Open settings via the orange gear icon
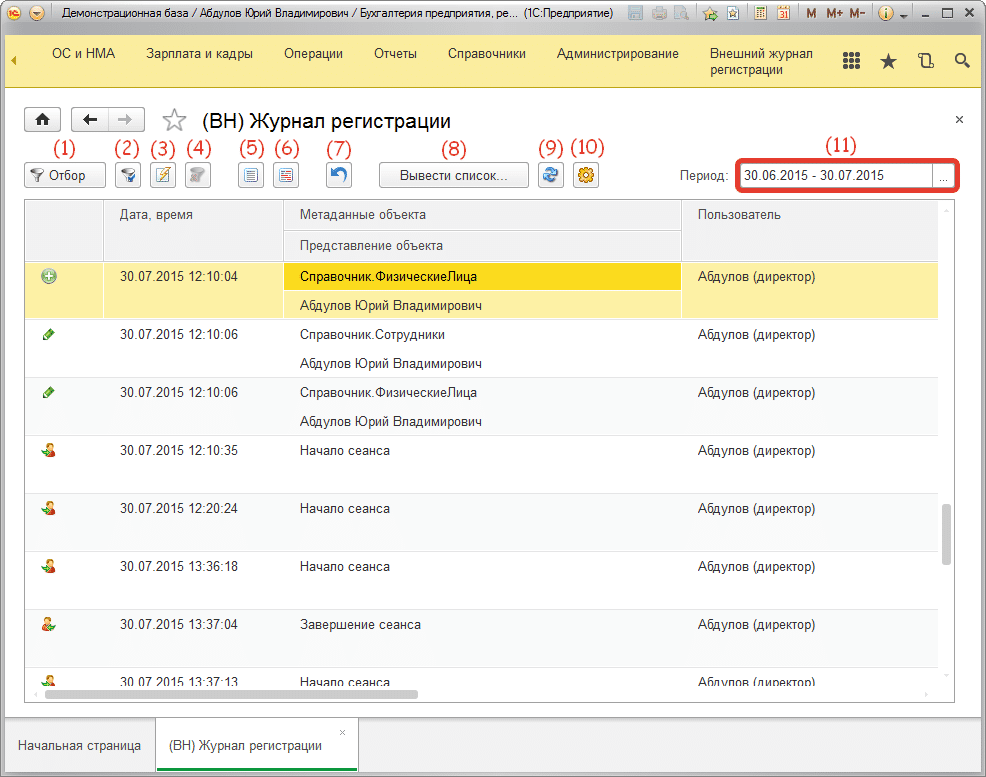This screenshot has height=777, width=986. [586, 176]
